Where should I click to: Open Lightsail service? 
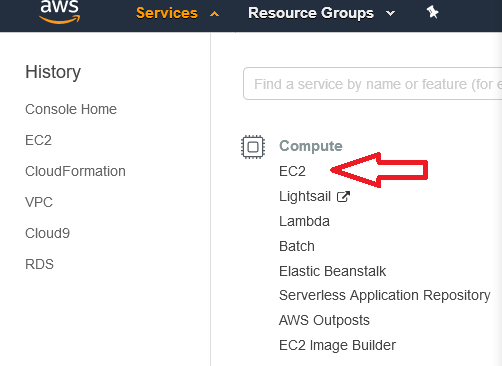tap(305, 196)
